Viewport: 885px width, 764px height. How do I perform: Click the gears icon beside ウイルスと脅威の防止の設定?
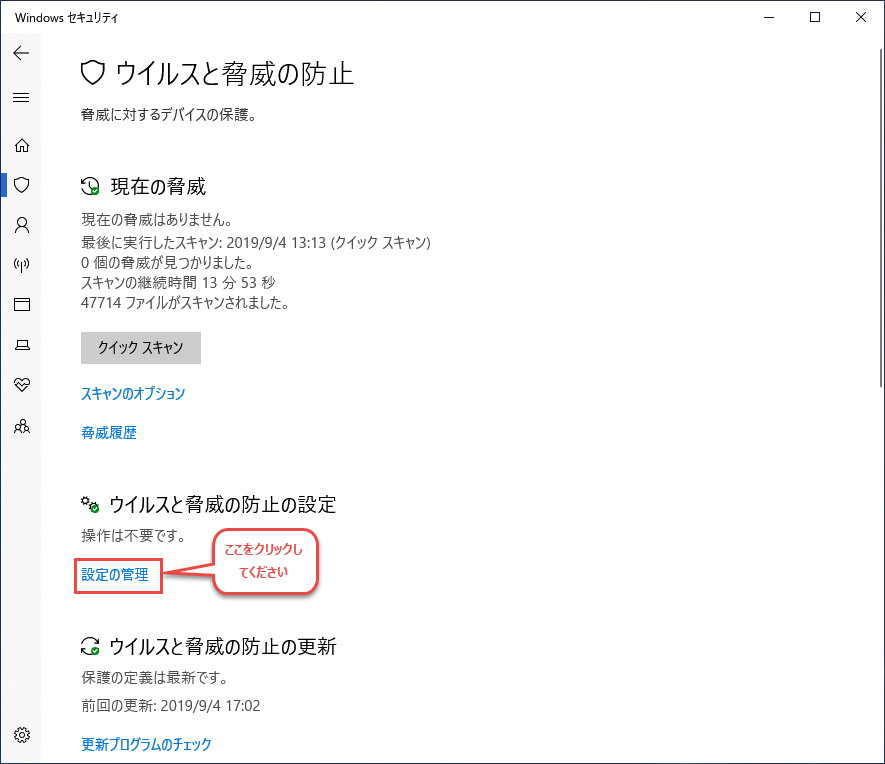click(x=90, y=504)
